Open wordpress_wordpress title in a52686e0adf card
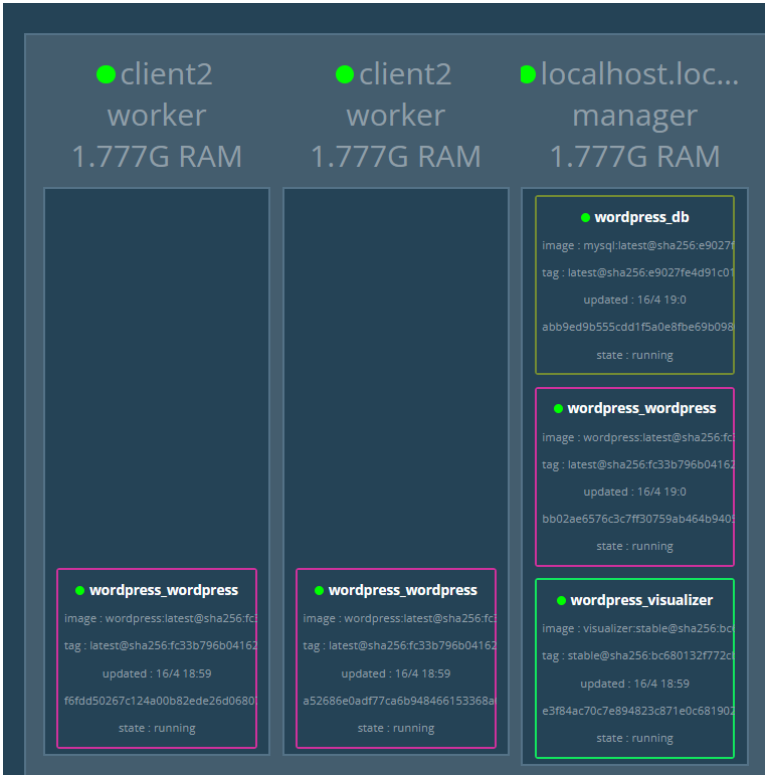 403,590
